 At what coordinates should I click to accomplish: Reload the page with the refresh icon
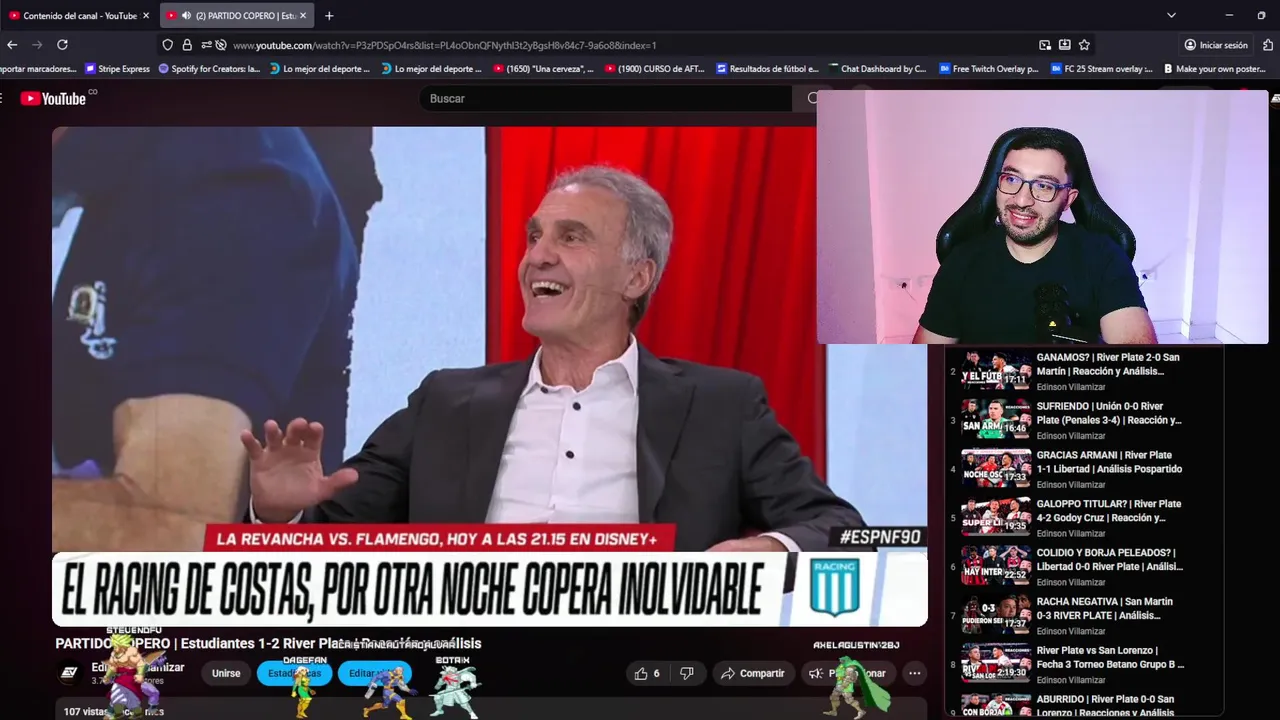[x=62, y=45]
